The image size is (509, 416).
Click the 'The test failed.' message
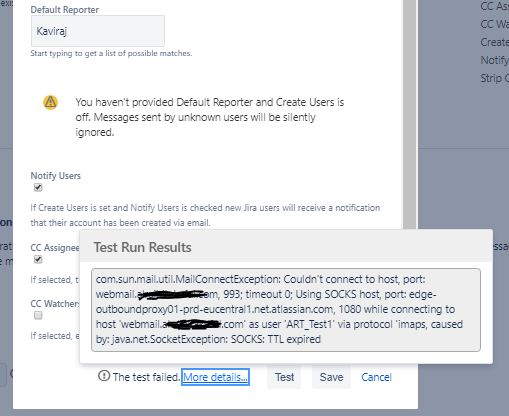tap(146, 377)
